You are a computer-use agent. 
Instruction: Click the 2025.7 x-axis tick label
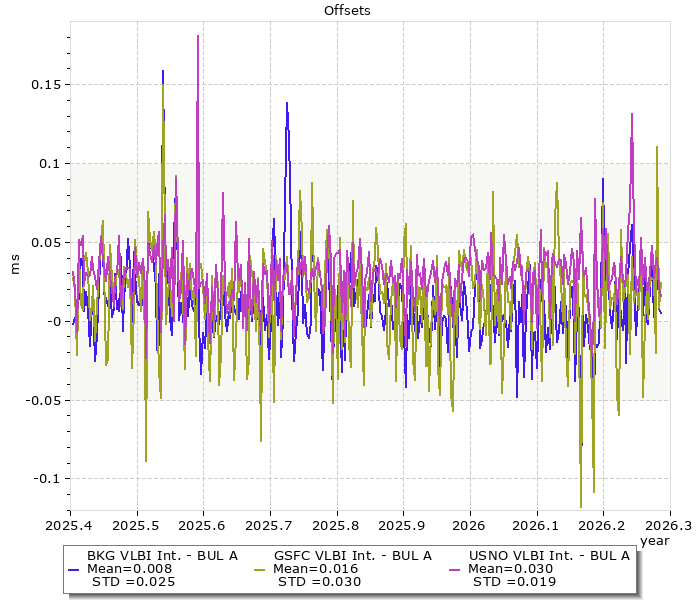click(x=270, y=524)
